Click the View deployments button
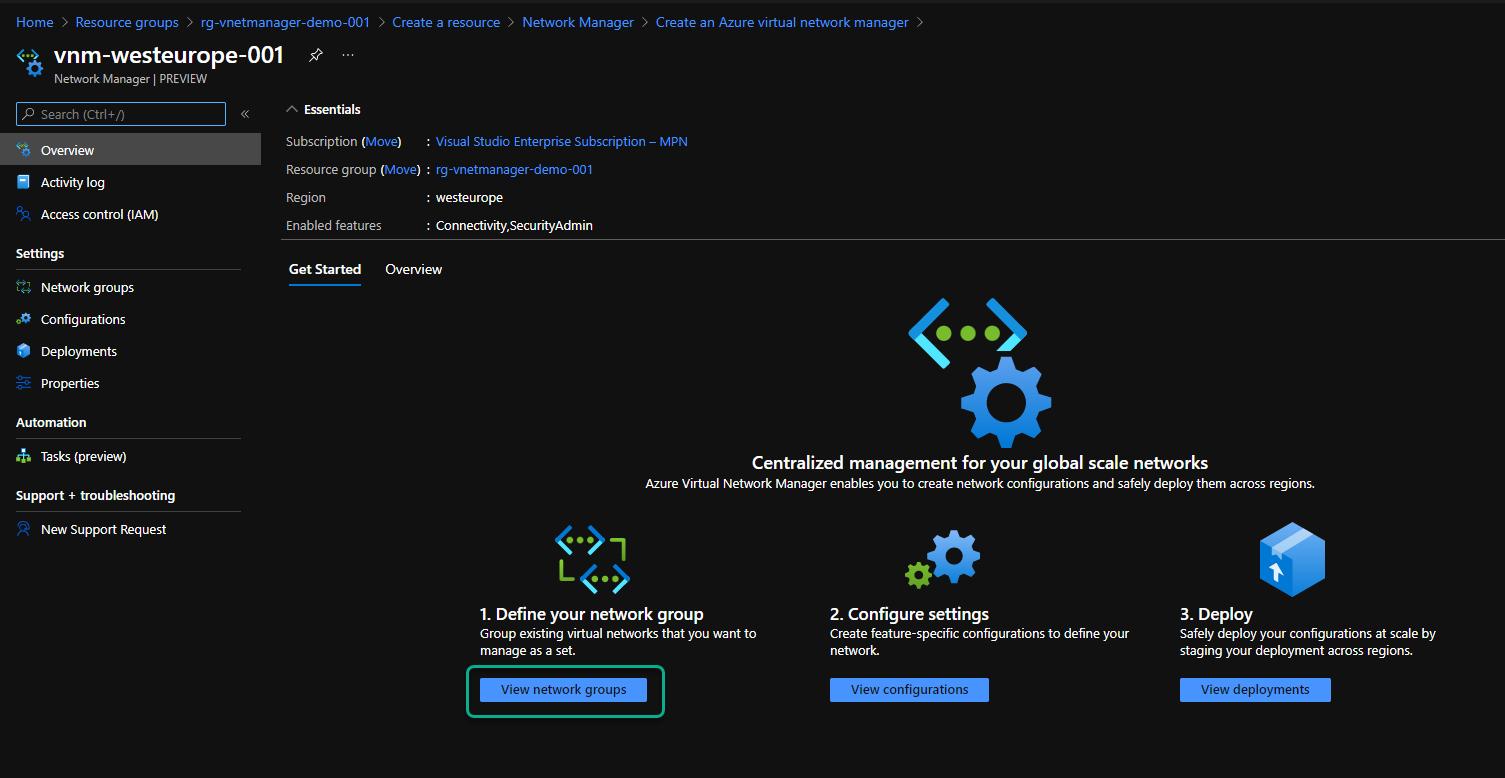The width and height of the screenshot is (1505, 778). [1255, 689]
